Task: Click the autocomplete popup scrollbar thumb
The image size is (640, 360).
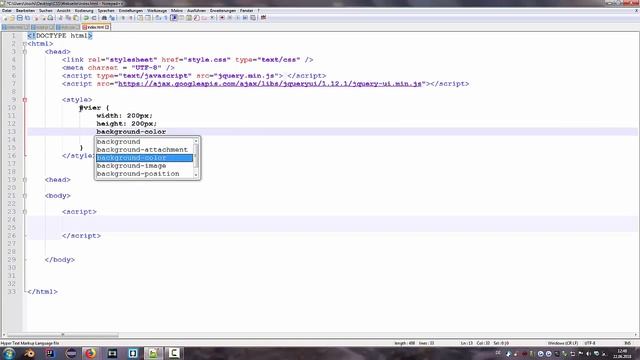Action: coord(196,156)
